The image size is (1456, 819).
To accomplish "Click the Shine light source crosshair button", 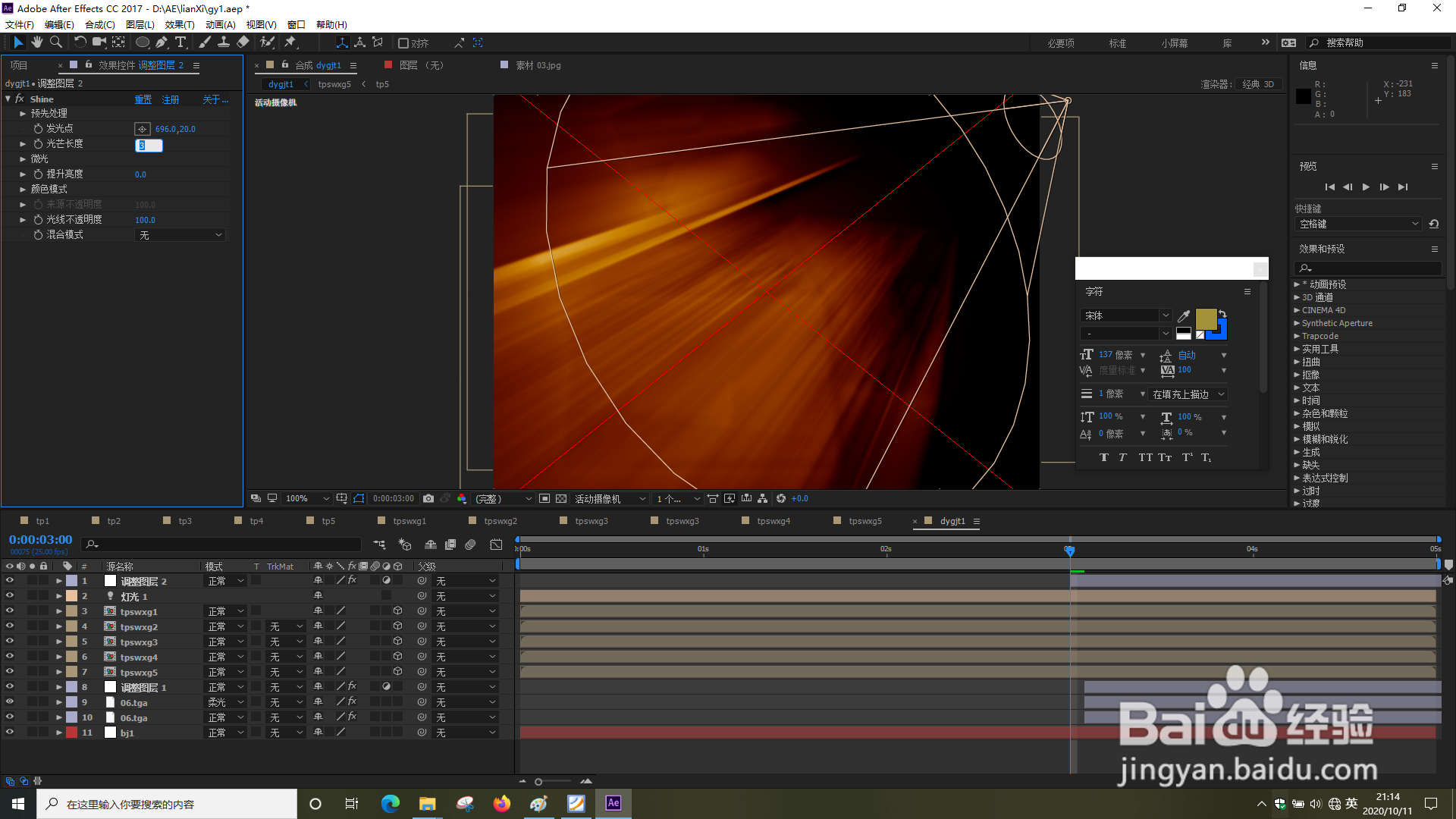I will [142, 129].
